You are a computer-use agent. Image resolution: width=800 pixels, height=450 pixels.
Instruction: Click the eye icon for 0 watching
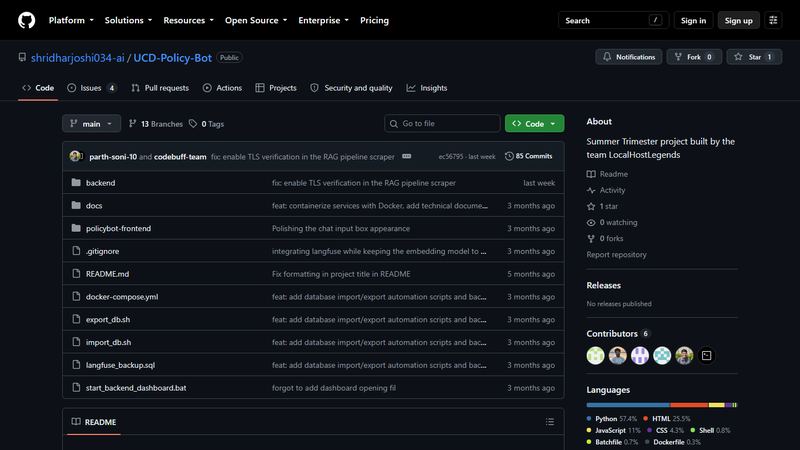coord(591,222)
